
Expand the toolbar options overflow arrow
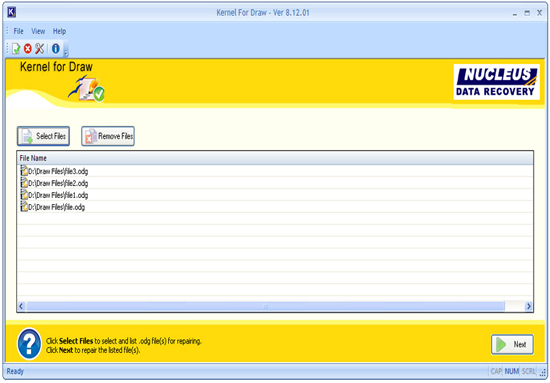coord(66,49)
